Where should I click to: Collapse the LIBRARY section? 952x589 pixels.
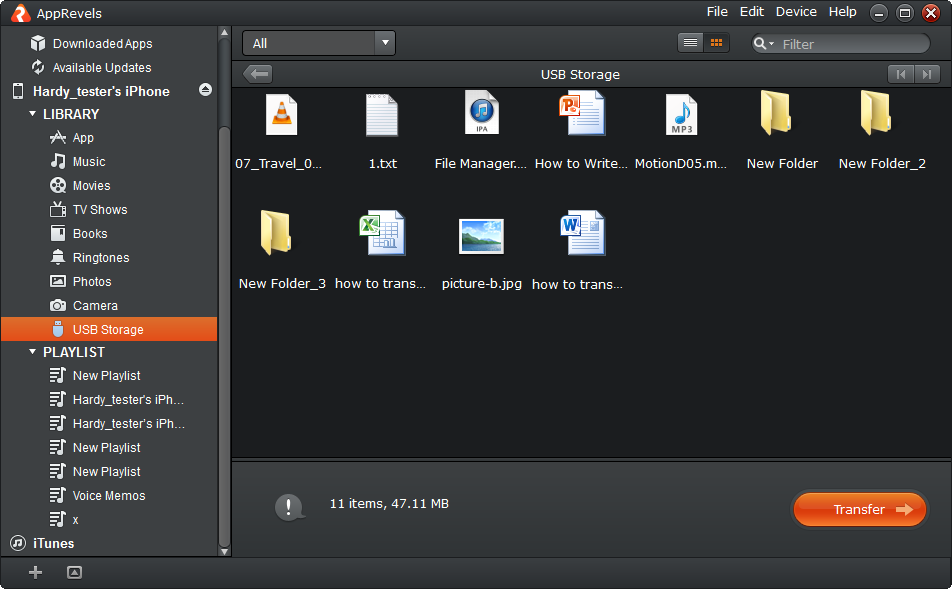32,114
